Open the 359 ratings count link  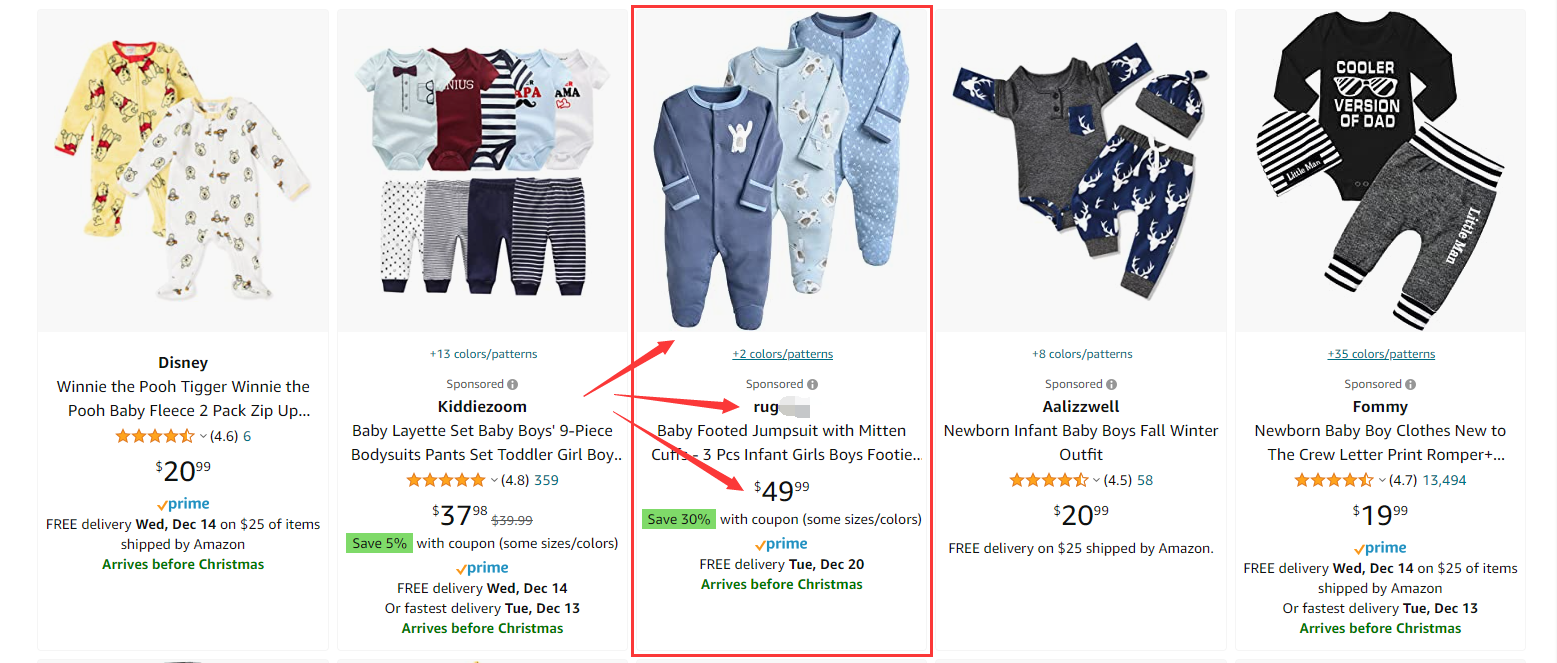[546, 481]
